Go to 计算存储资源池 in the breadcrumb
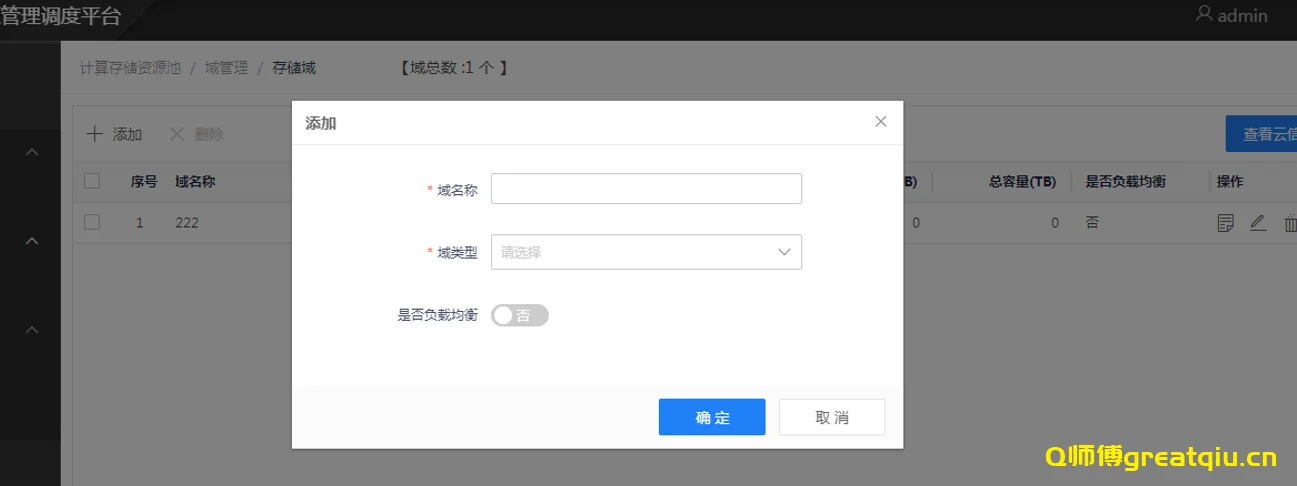This screenshot has width=1297, height=486. [130, 68]
